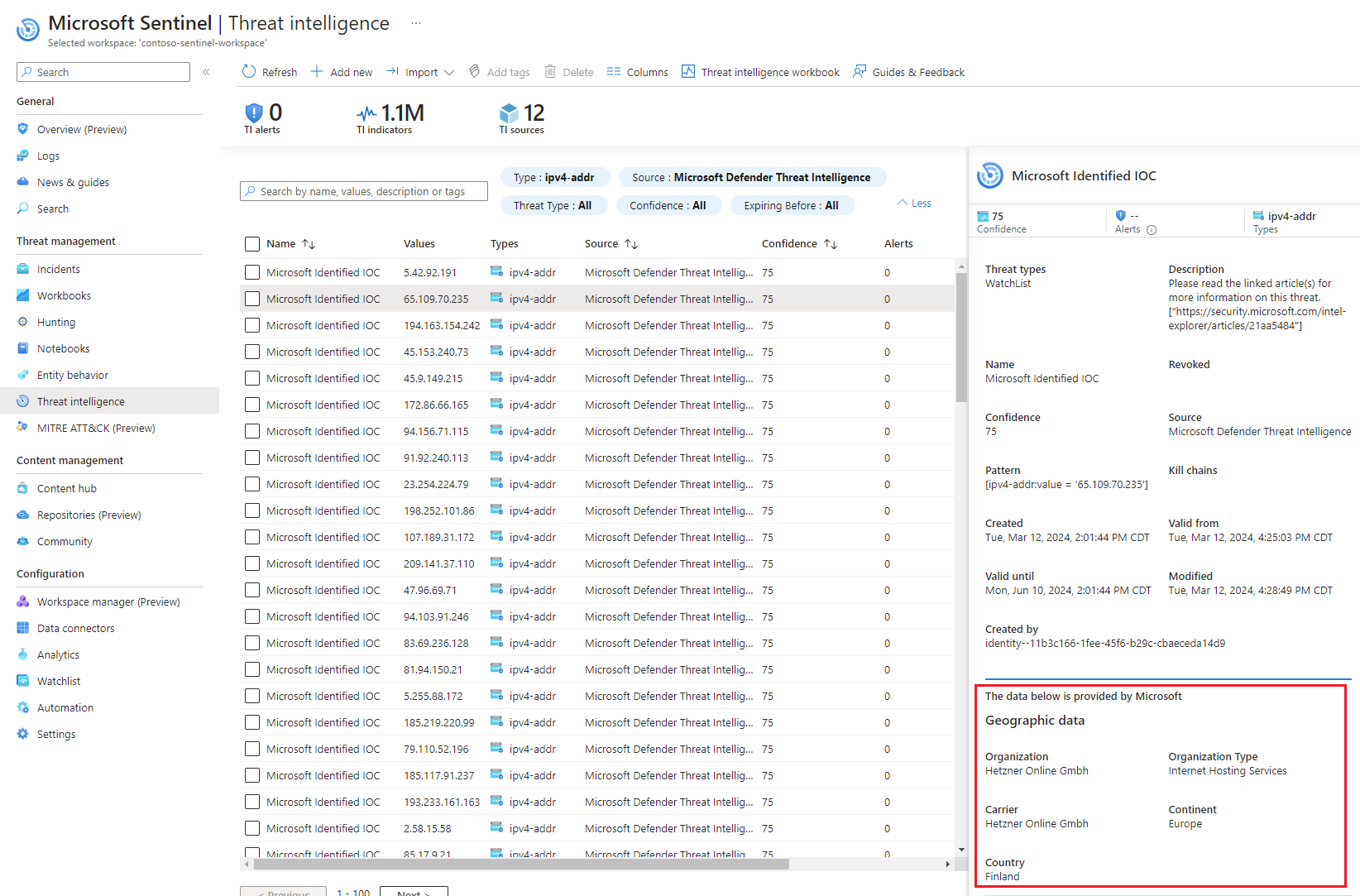The width and height of the screenshot is (1360, 896).
Task: Open the Confidence : All filter
Action: click(x=668, y=205)
